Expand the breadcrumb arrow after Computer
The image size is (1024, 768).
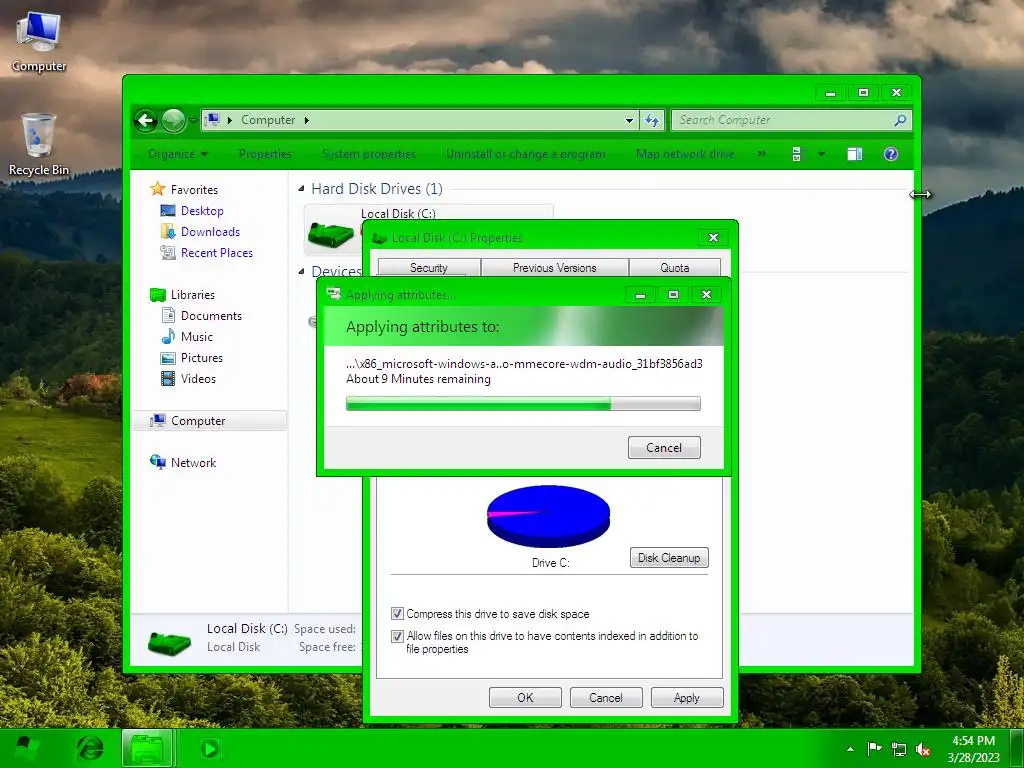[x=306, y=120]
